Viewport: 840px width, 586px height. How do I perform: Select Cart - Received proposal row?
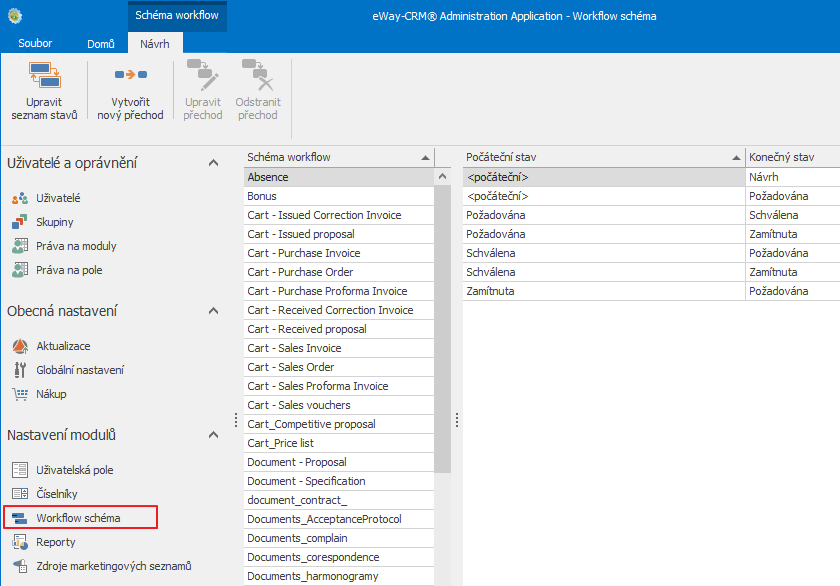[339, 329]
